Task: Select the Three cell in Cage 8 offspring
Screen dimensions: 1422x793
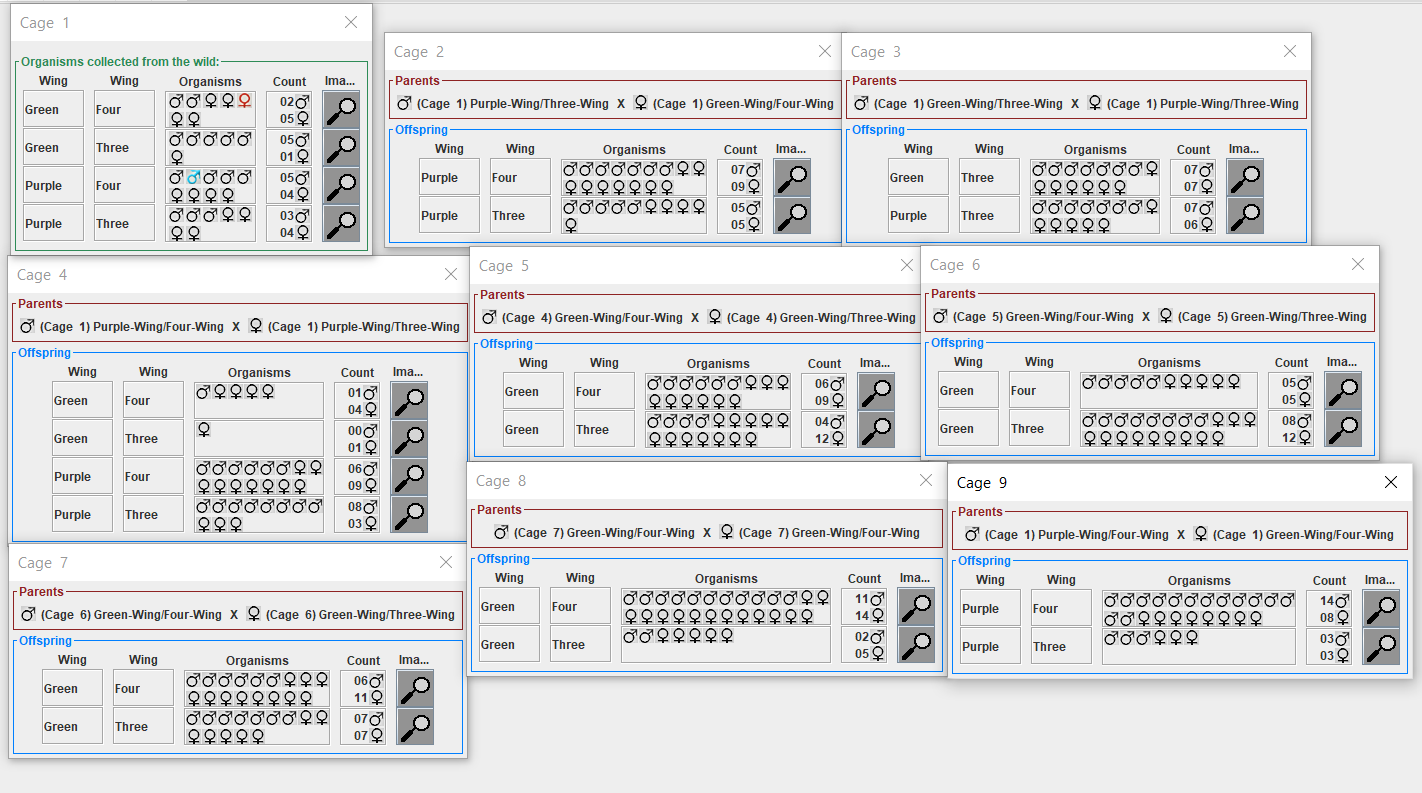Action: pos(580,644)
